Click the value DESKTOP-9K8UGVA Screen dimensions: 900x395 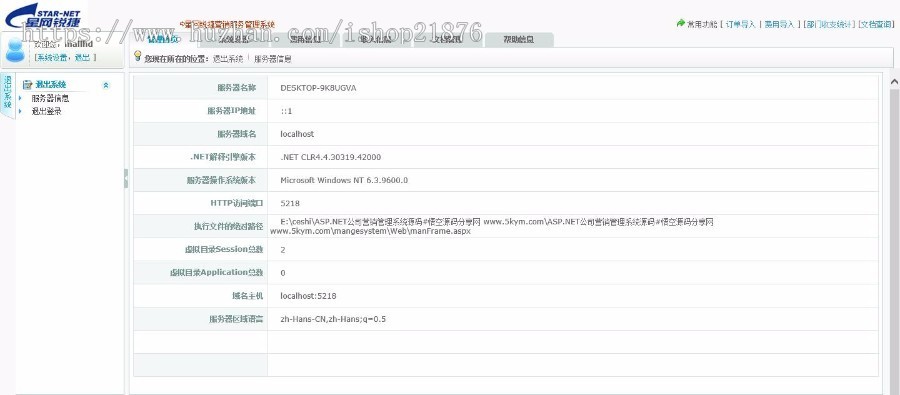(318, 88)
